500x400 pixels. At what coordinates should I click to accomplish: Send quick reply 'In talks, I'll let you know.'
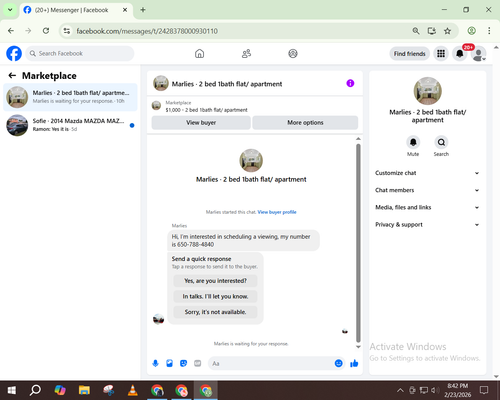click(x=215, y=296)
